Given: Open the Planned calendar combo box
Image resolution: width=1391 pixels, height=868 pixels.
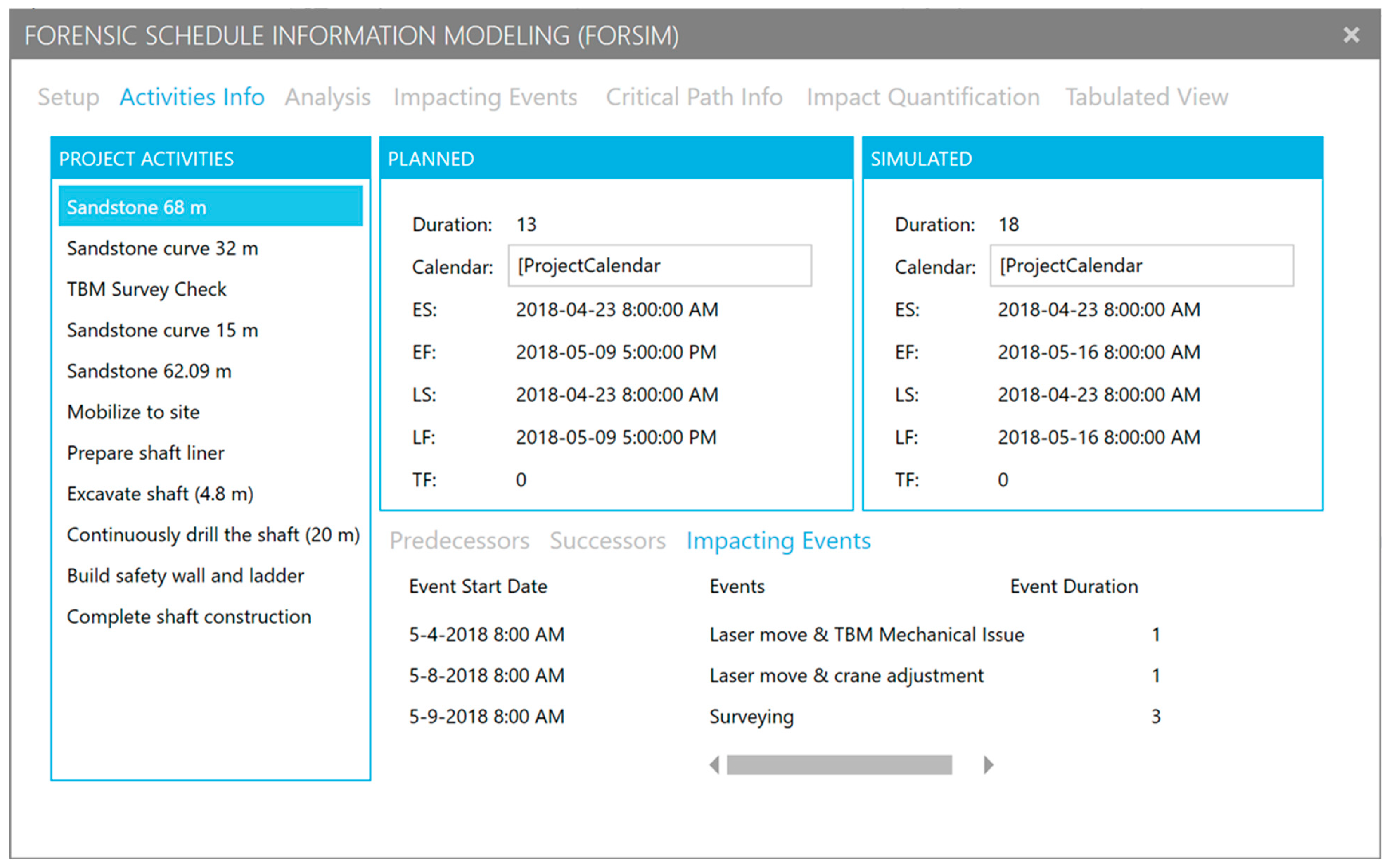Looking at the screenshot, I should point(659,266).
